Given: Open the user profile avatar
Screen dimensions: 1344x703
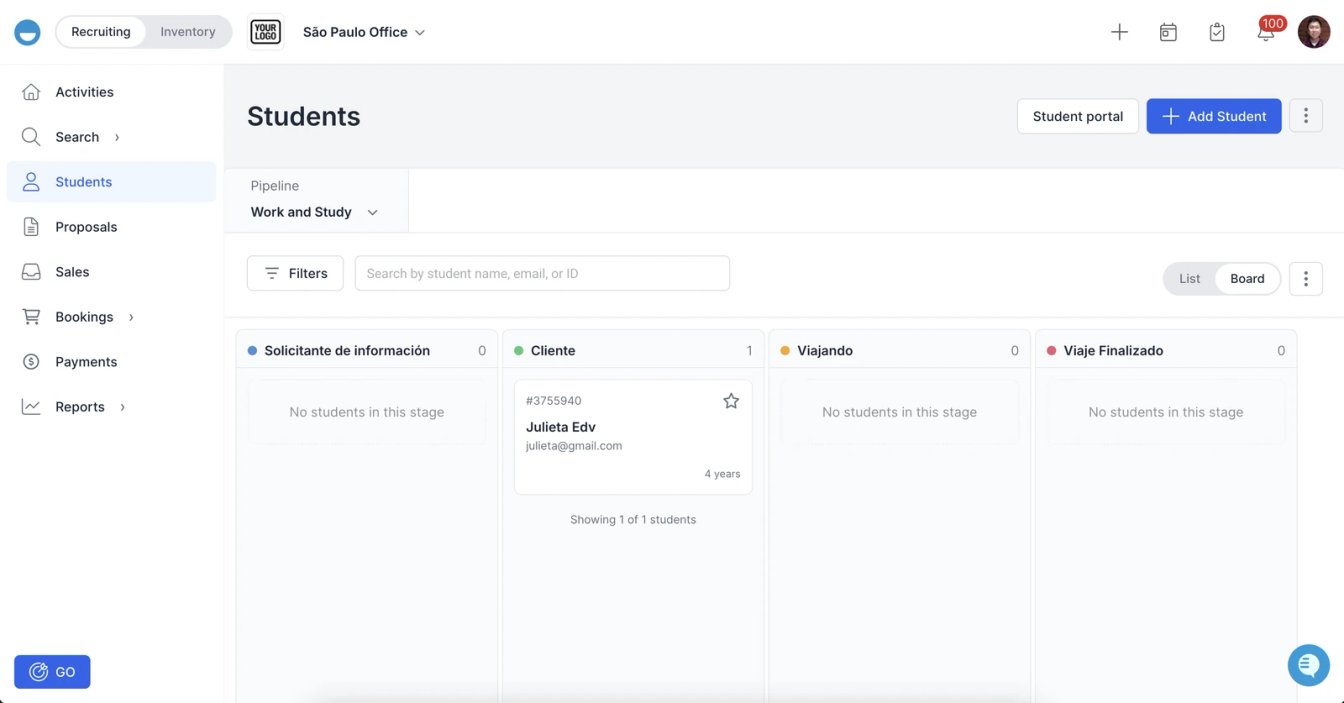Looking at the screenshot, I should (x=1314, y=32).
